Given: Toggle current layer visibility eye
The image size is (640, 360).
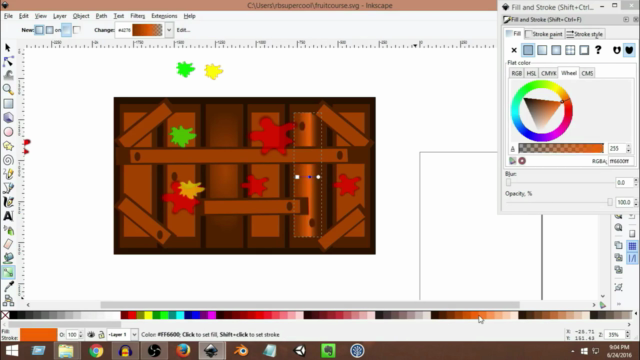Looking at the screenshot, I should [x=91, y=335].
